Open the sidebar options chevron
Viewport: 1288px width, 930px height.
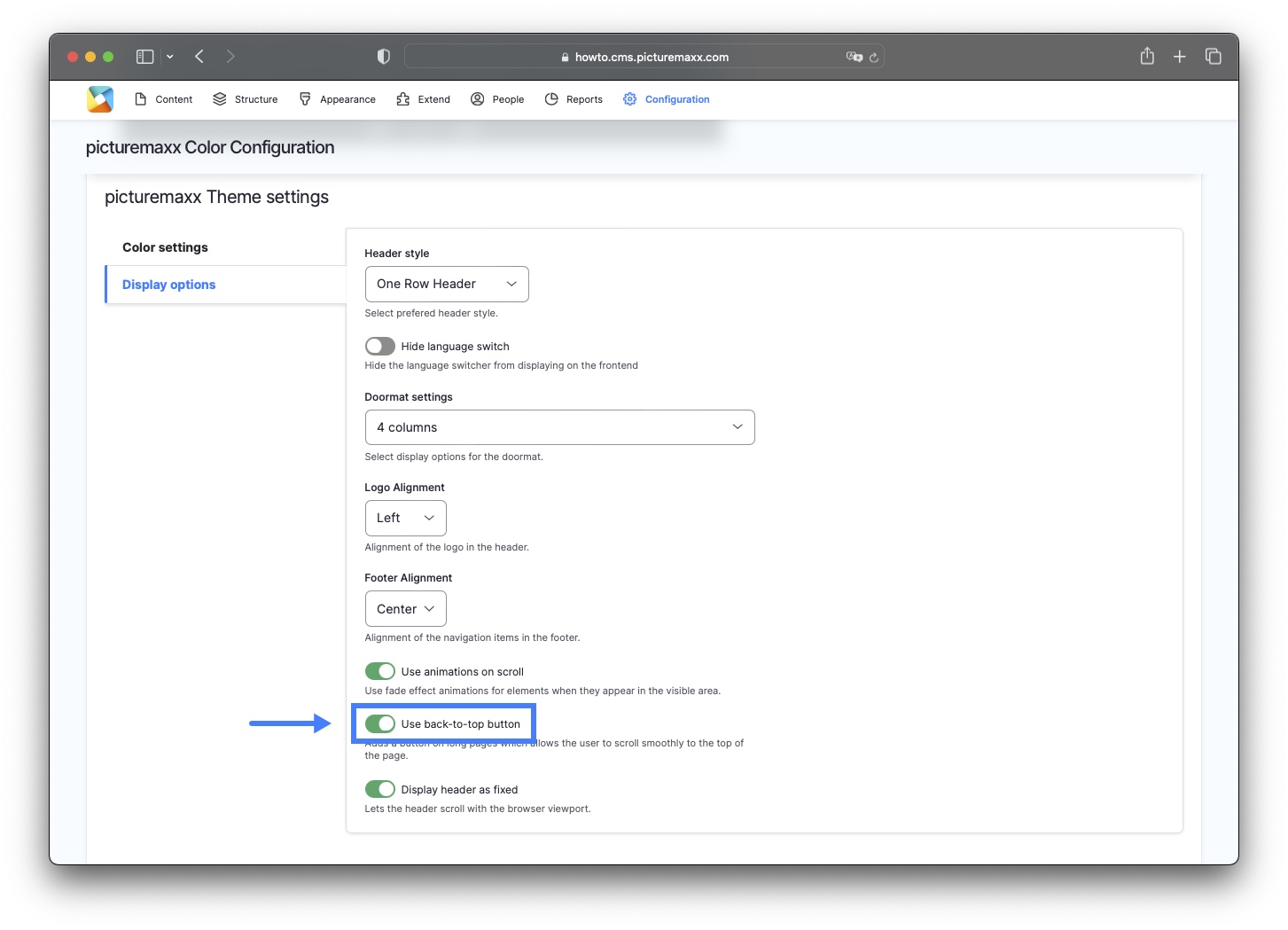pyautogui.click(x=169, y=57)
